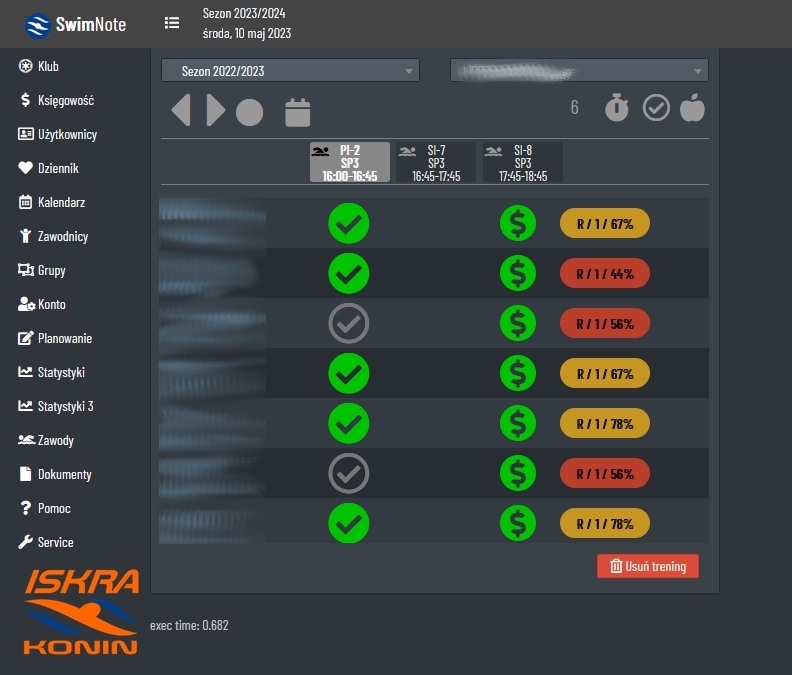The image size is (792, 675).
Task: Toggle the first row green attendance checkmark
Action: pos(348,224)
